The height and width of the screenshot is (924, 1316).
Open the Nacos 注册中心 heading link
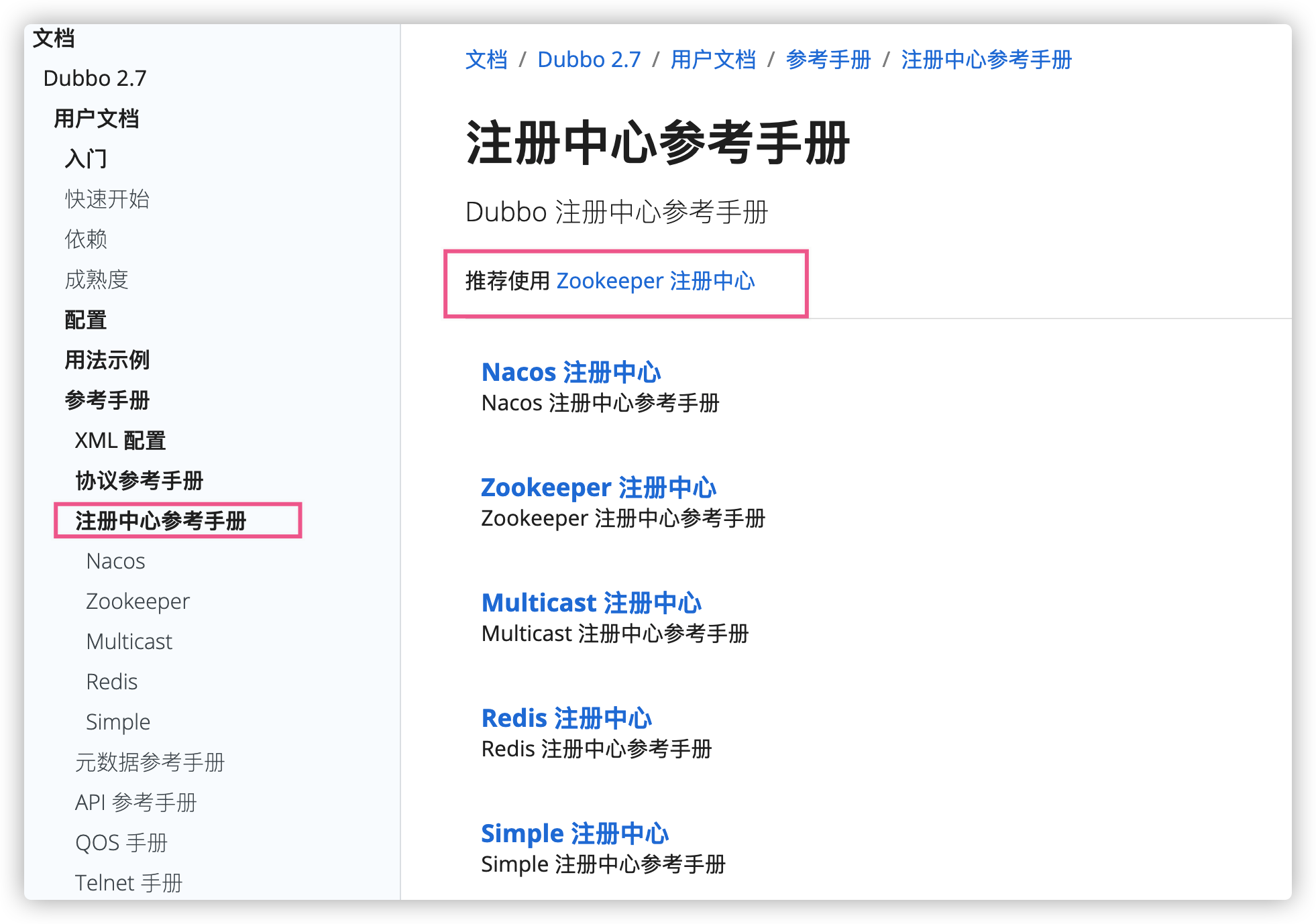[x=571, y=372]
